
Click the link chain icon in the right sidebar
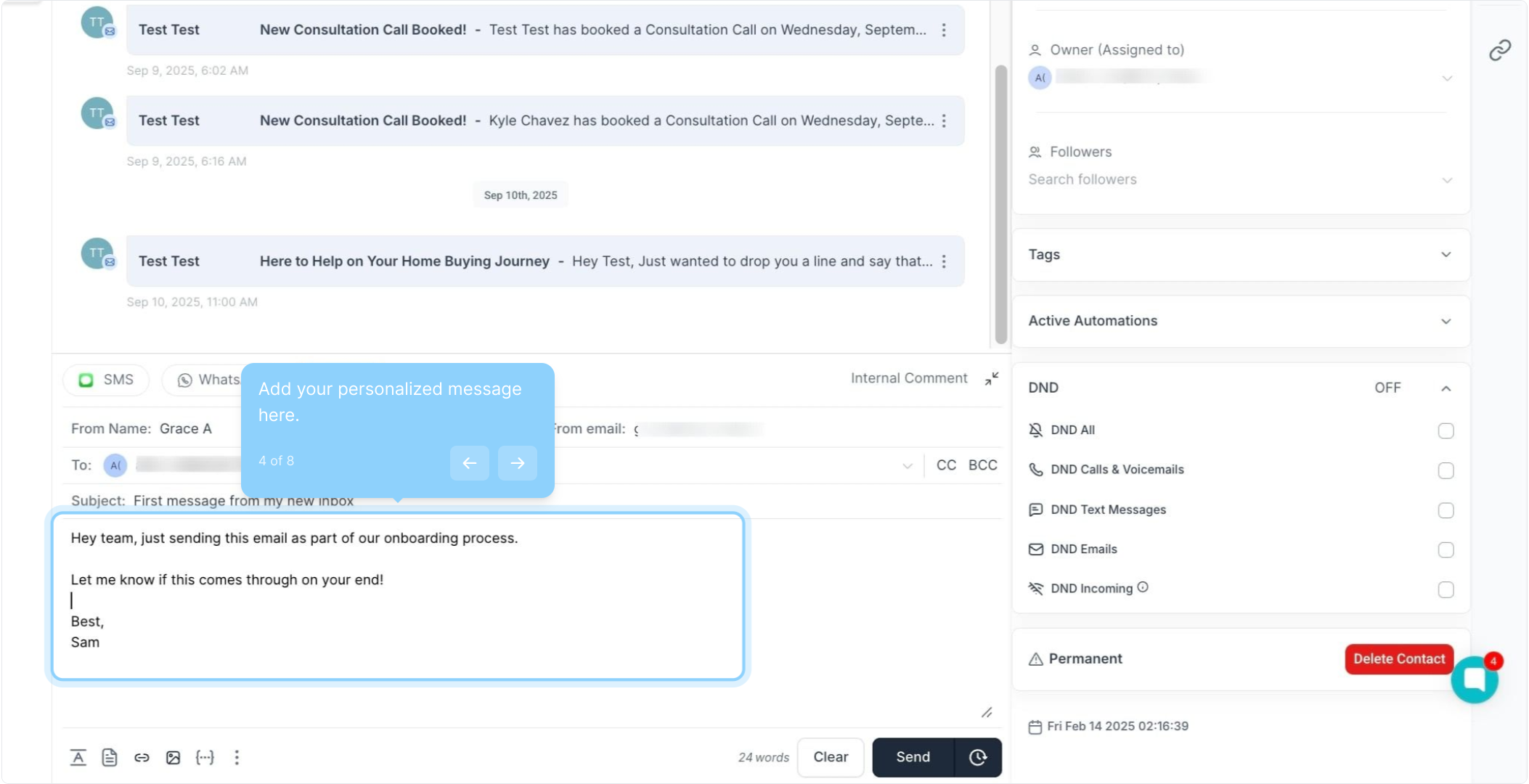(x=1500, y=50)
